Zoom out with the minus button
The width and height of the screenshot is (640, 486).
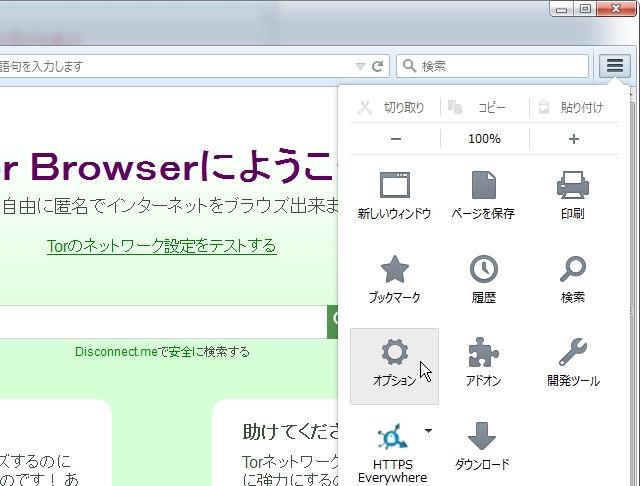click(x=396, y=139)
